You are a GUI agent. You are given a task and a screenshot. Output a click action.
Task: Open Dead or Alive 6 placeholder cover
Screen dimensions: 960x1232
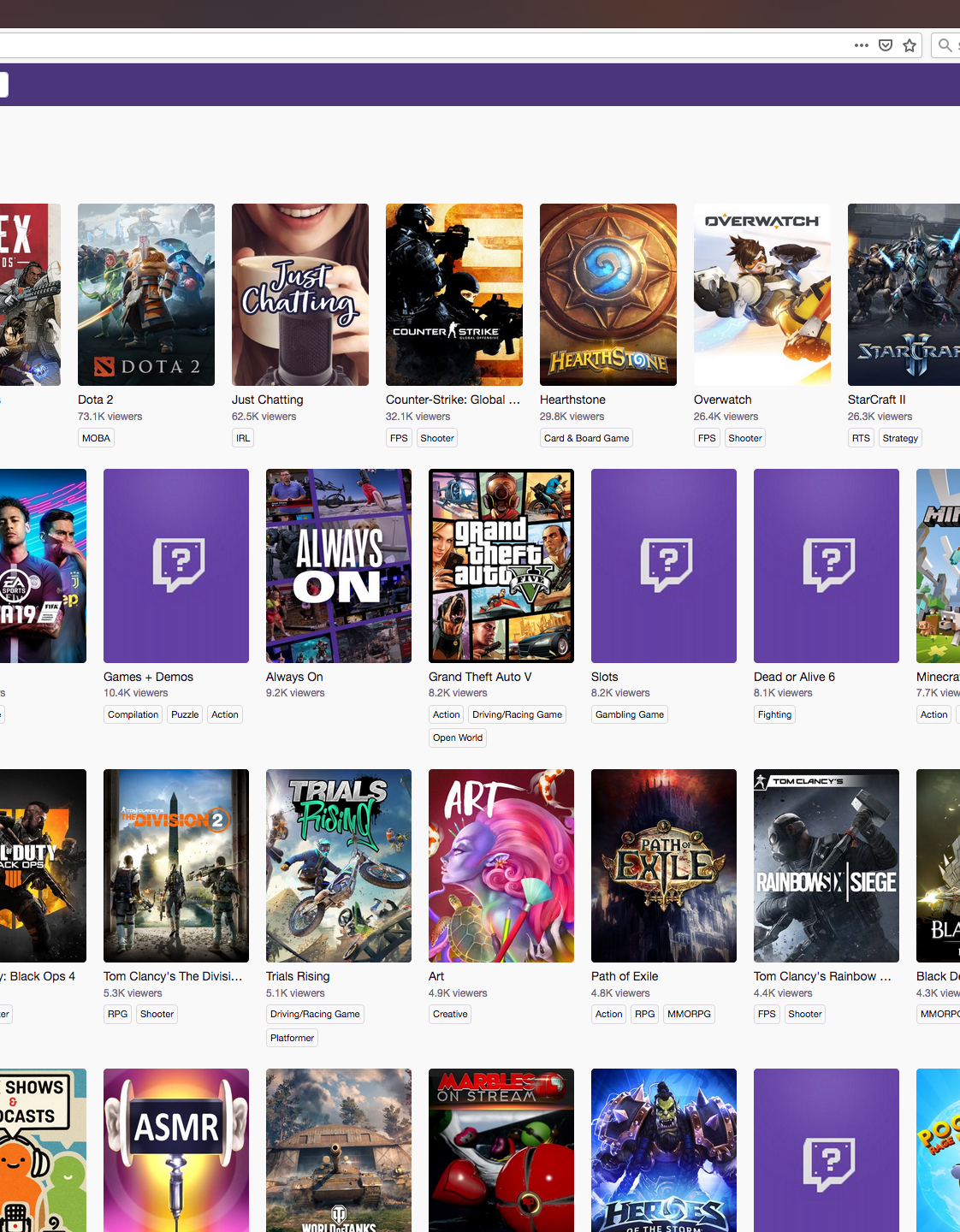tap(826, 566)
